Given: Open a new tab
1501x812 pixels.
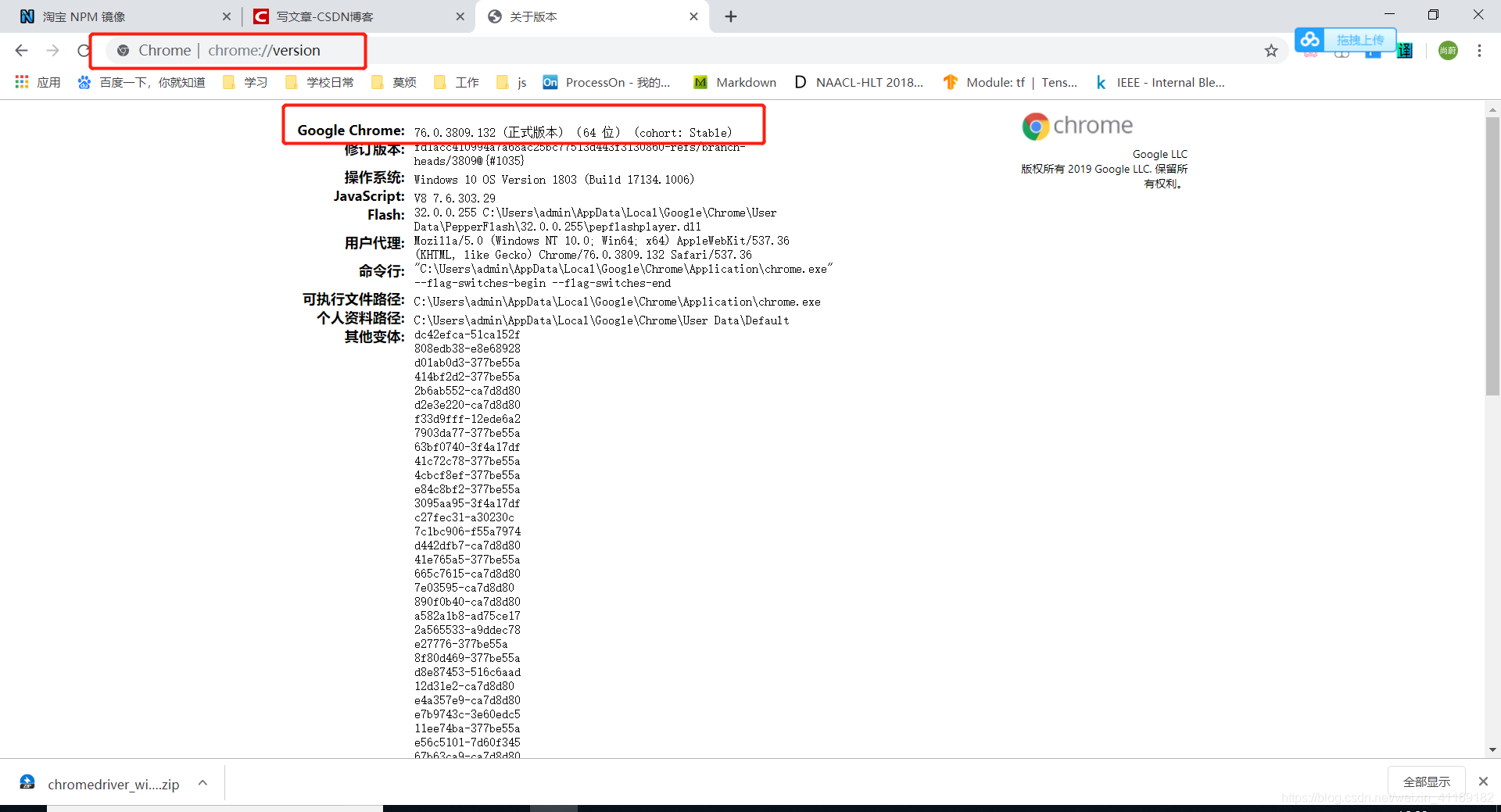Looking at the screenshot, I should pos(731,16).
